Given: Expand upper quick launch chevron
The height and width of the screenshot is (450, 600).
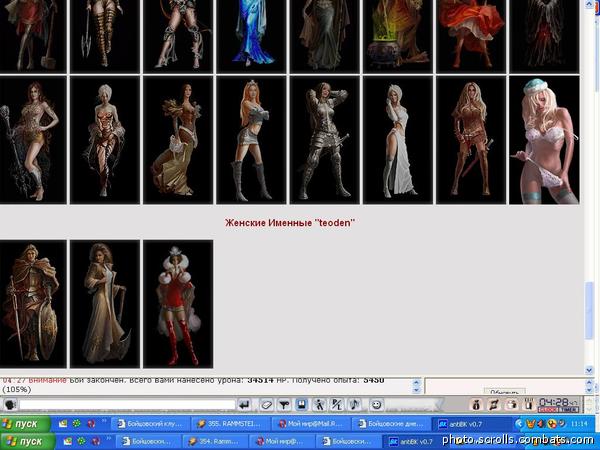Looking at the screenshot, I should (x=104, y=422).
